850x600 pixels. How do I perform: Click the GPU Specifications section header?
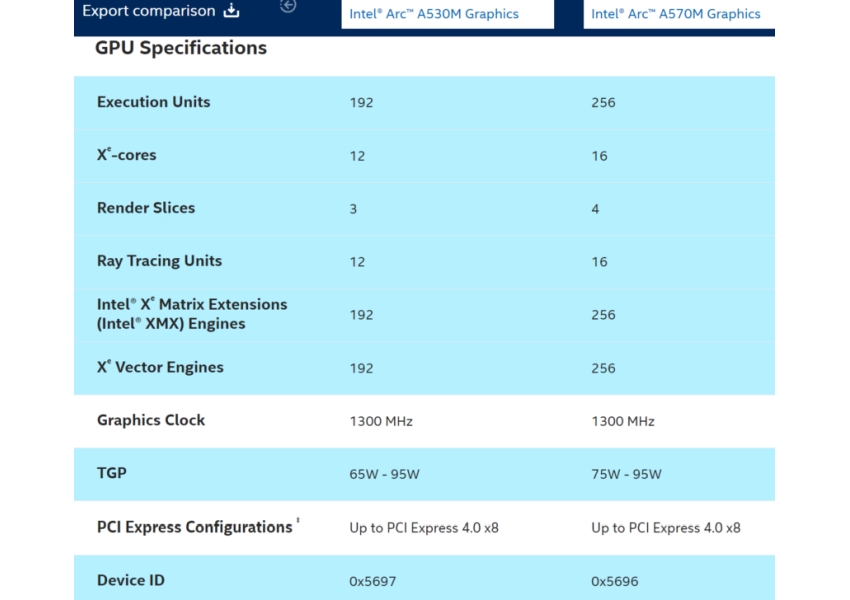(180, 47)
